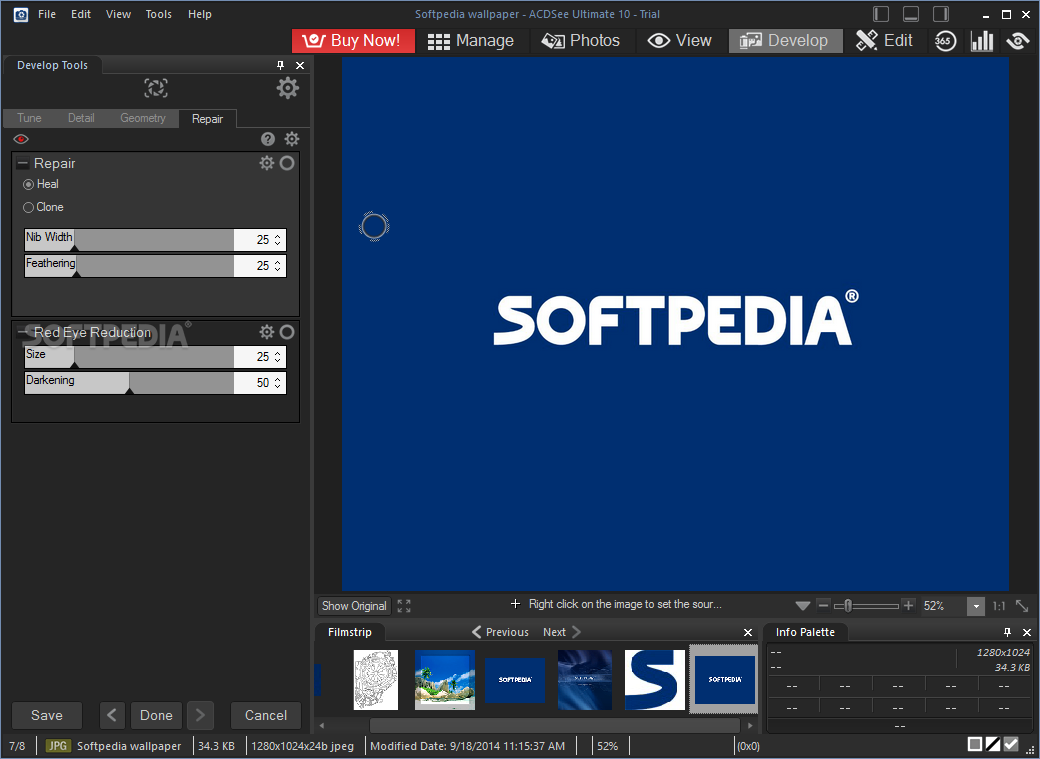Click the Nib Width spinner arrows

point(278,240)
